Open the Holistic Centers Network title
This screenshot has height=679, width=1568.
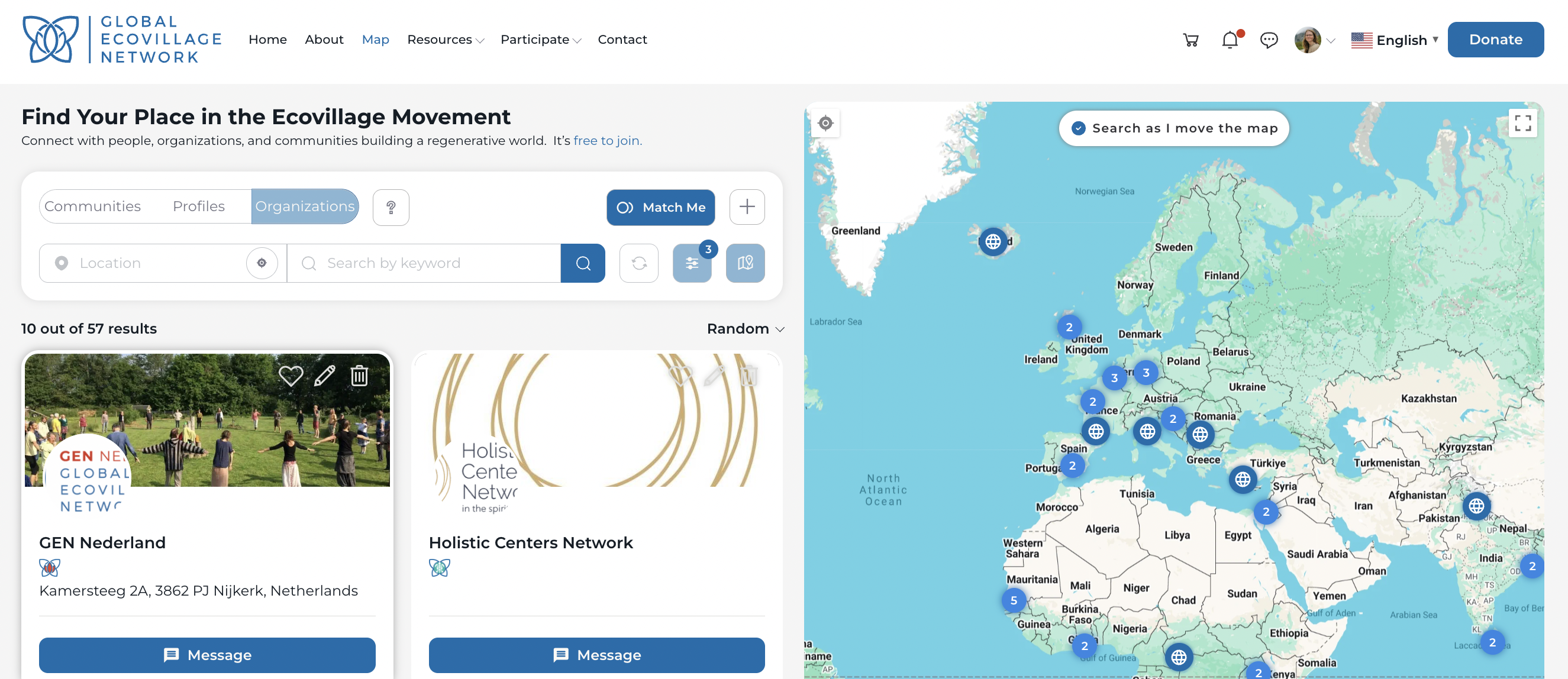coord(531,542)
